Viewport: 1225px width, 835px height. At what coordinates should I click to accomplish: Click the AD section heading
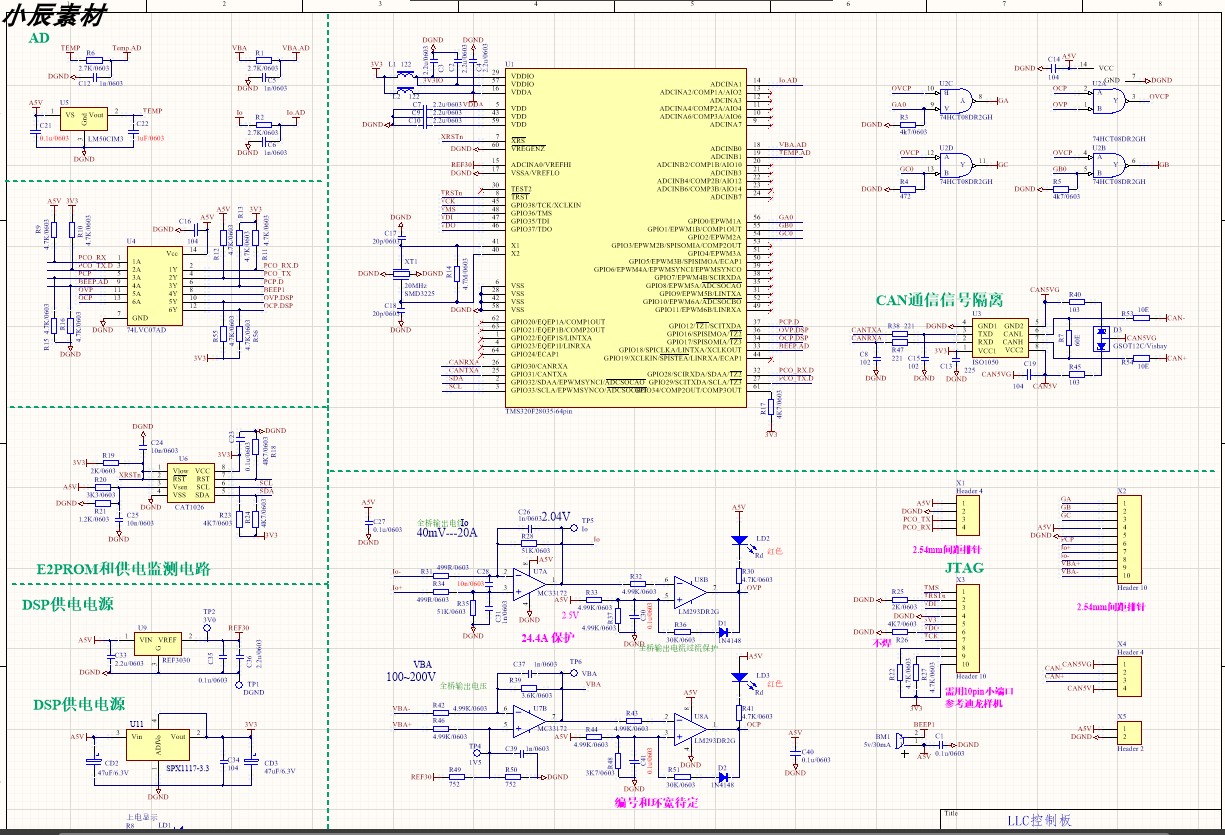pos(38,38)
